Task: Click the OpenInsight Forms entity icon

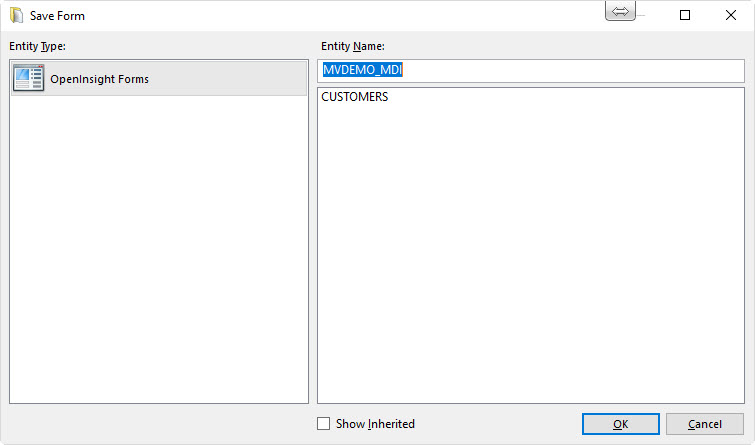Action: click(x=28, y=78)
